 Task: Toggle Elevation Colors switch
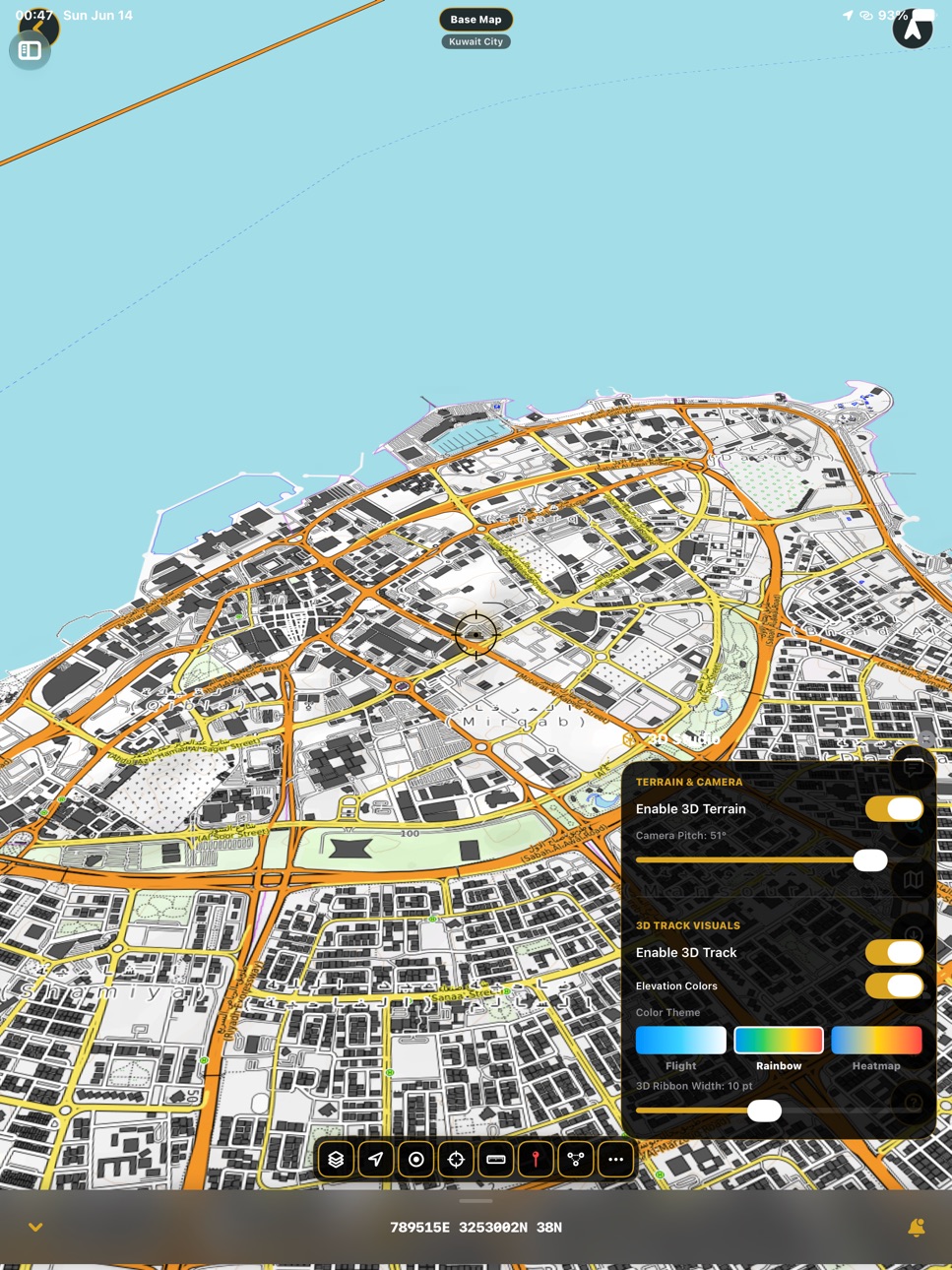(894, 985)
